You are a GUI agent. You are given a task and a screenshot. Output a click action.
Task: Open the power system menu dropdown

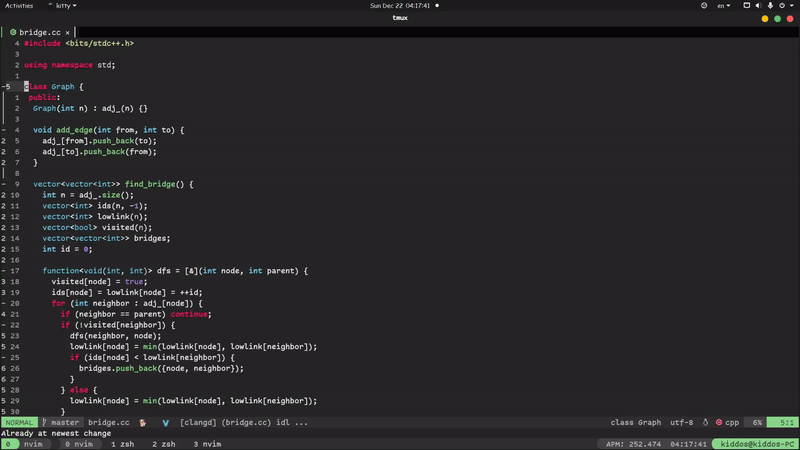tap(793, 6)
